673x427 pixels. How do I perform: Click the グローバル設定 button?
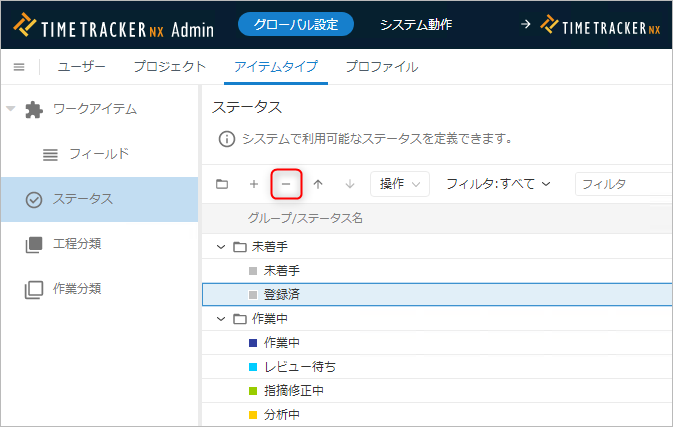[295, 25]
